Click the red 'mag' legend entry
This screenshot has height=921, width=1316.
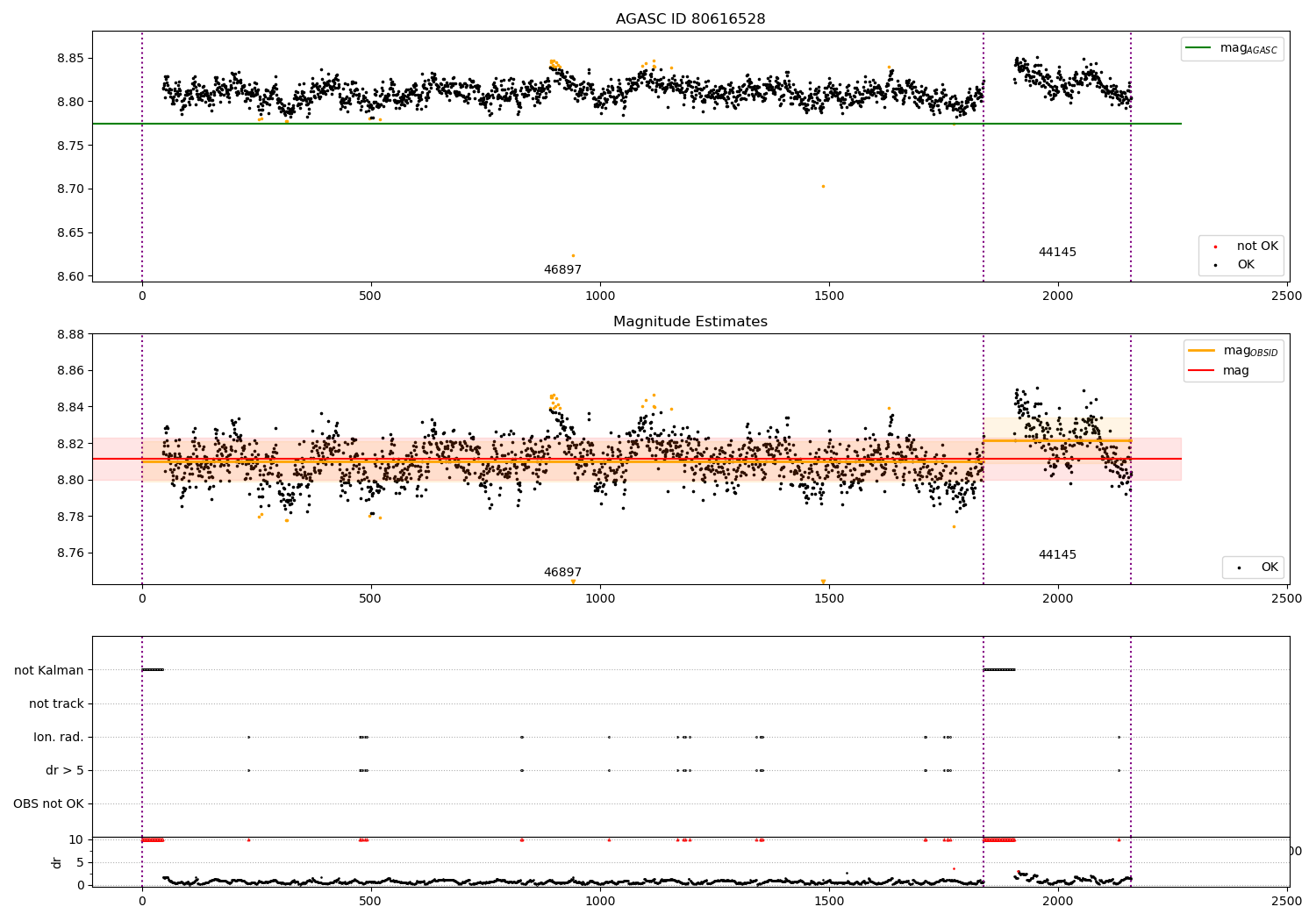click(x=1219, y=370)
